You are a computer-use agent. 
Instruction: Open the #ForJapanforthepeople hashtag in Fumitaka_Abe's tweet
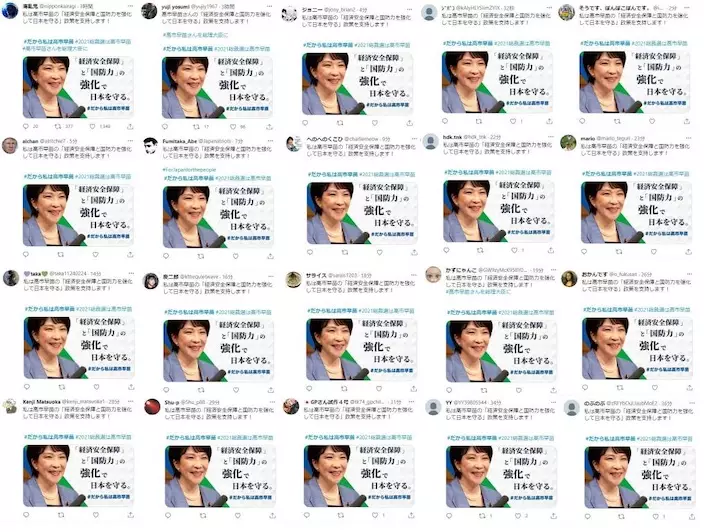[189, 170]
